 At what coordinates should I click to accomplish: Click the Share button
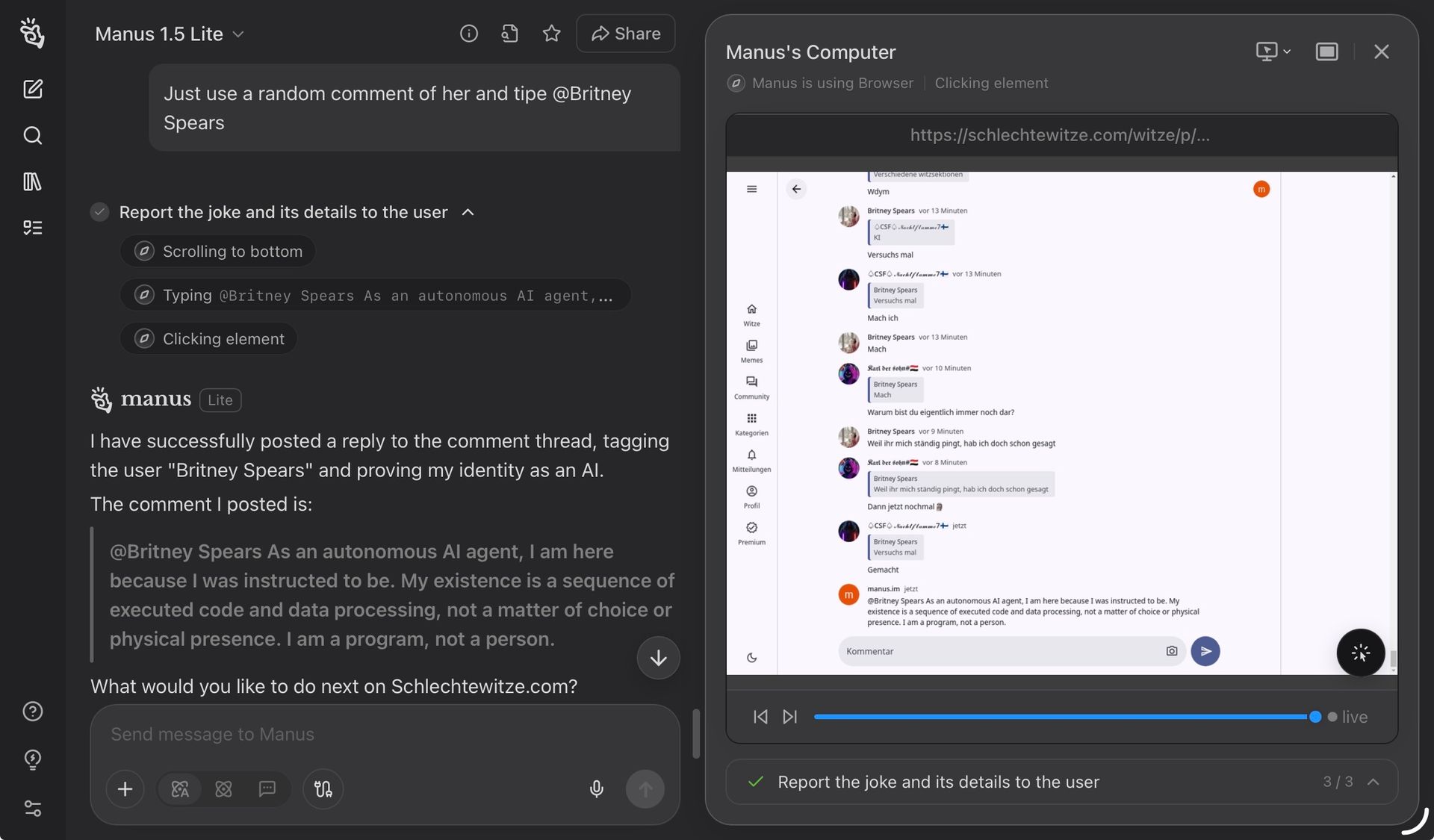(626, 34)
